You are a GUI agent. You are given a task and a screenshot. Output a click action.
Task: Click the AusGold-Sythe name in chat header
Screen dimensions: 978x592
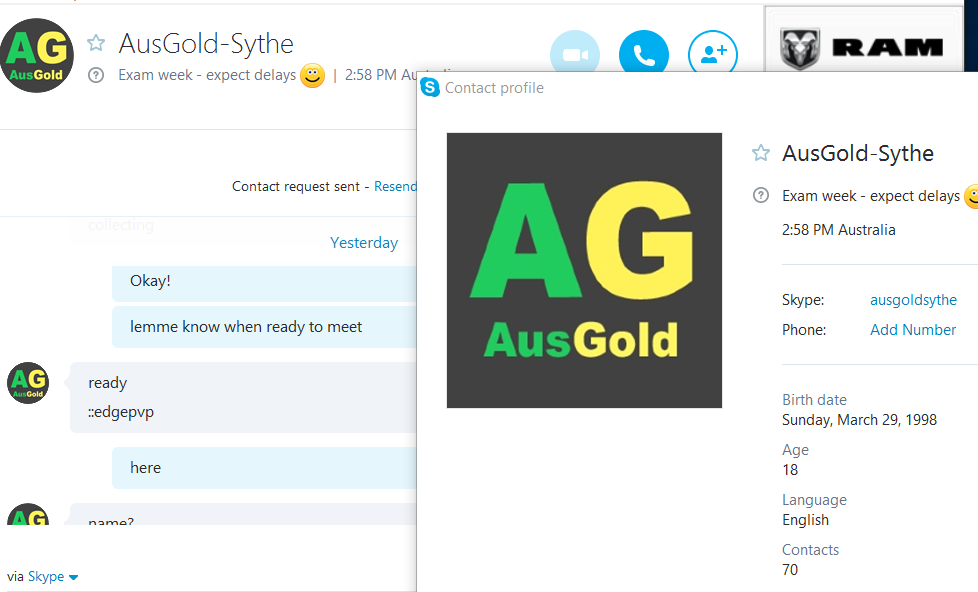tap(206, 44)
